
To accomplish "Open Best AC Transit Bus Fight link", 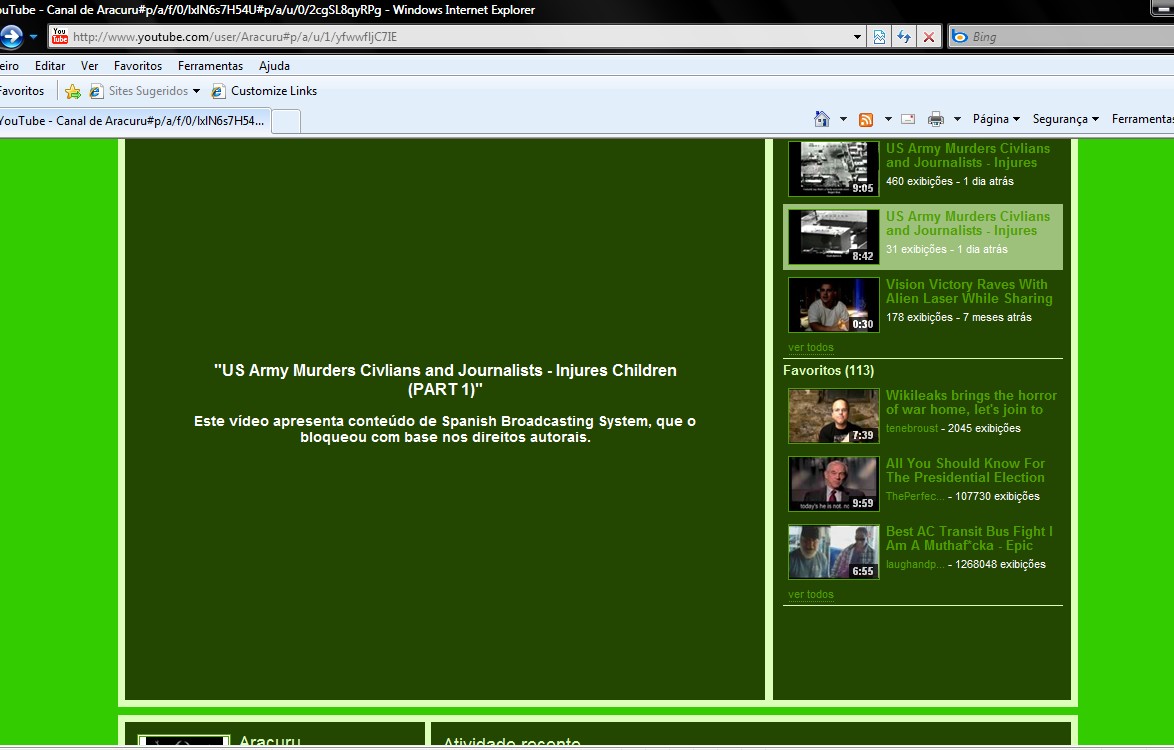I will pyautogui.click(x=969, y=539).
